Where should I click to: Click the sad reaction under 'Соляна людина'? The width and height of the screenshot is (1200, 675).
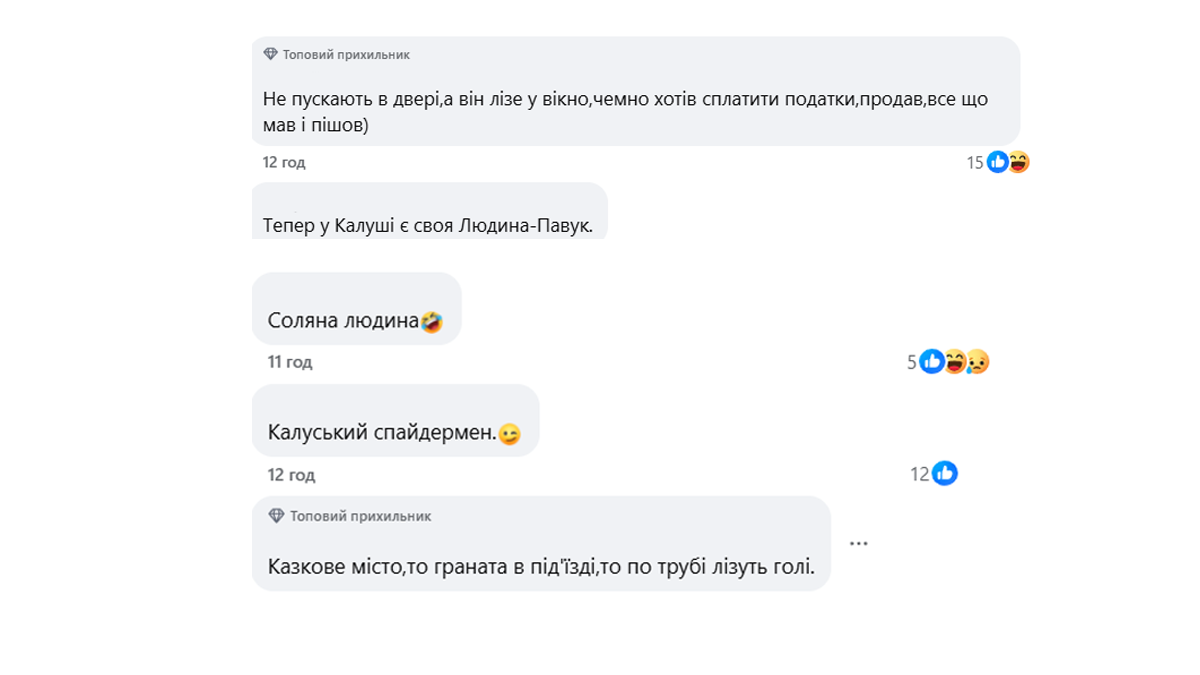[977, 362]
